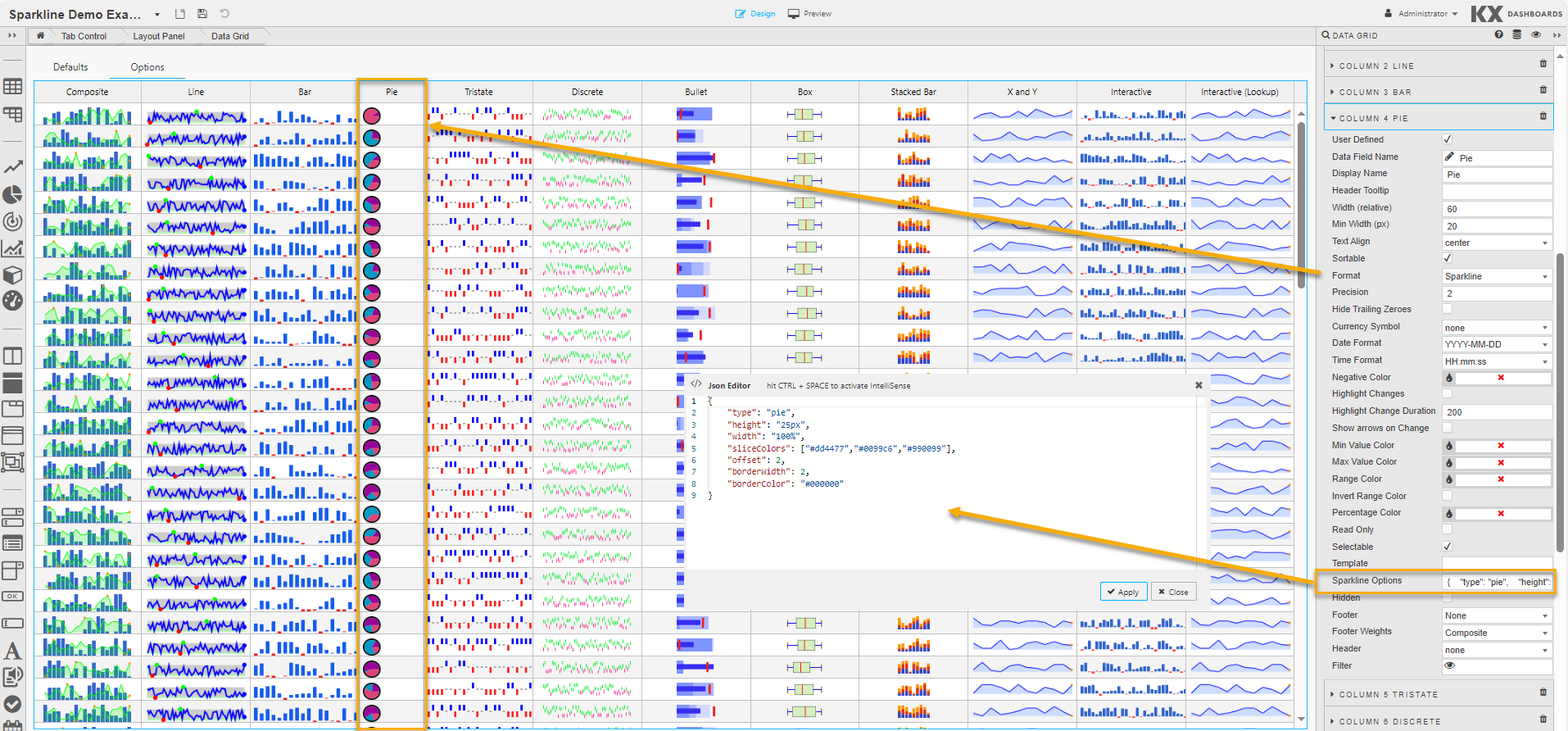
Task: Expand the Column 3 Bar section
Action: [1375, 93]
